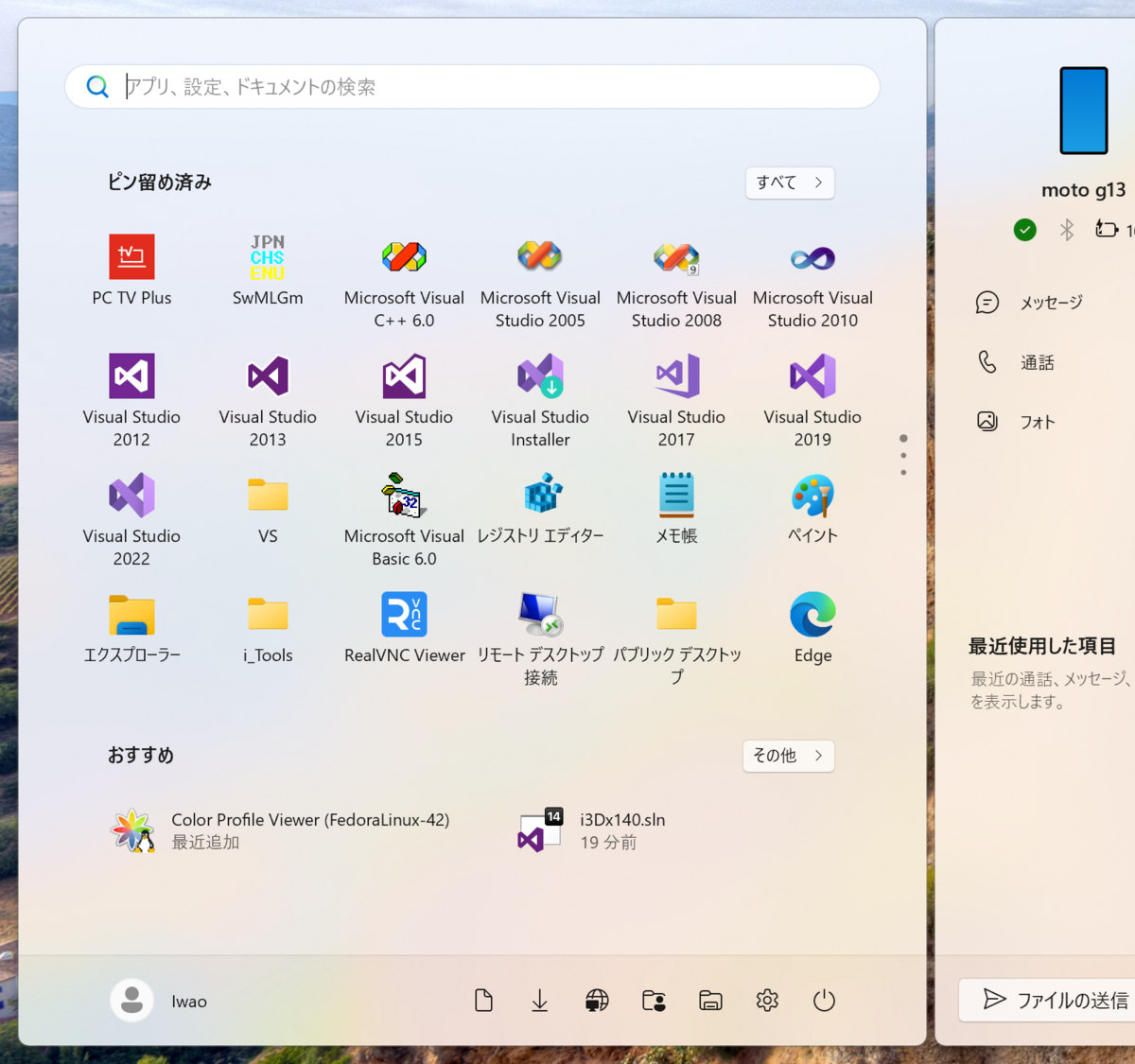Viewport: 1135px width, 1064px height.
Task: Open レジストリ エディター
Action: pos(540,509)
